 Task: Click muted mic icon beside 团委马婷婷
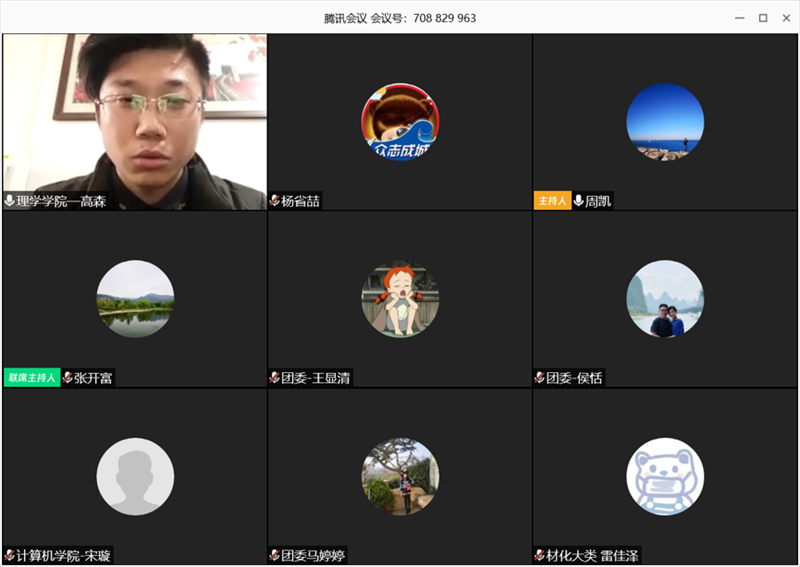[x=274, y=555]
